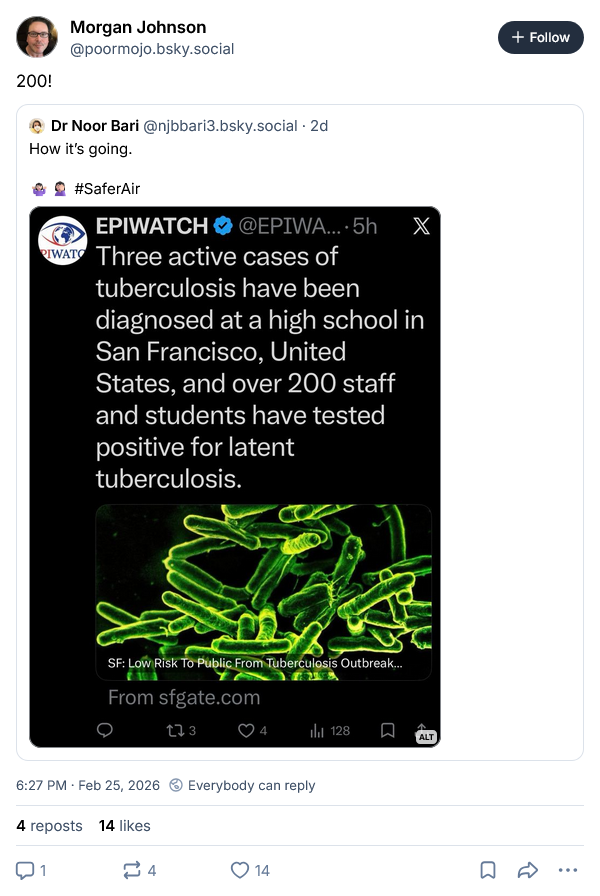This screenshot has height=896, width=600.
Task: View the 4 reposts list
Action: tap(50, 825)
